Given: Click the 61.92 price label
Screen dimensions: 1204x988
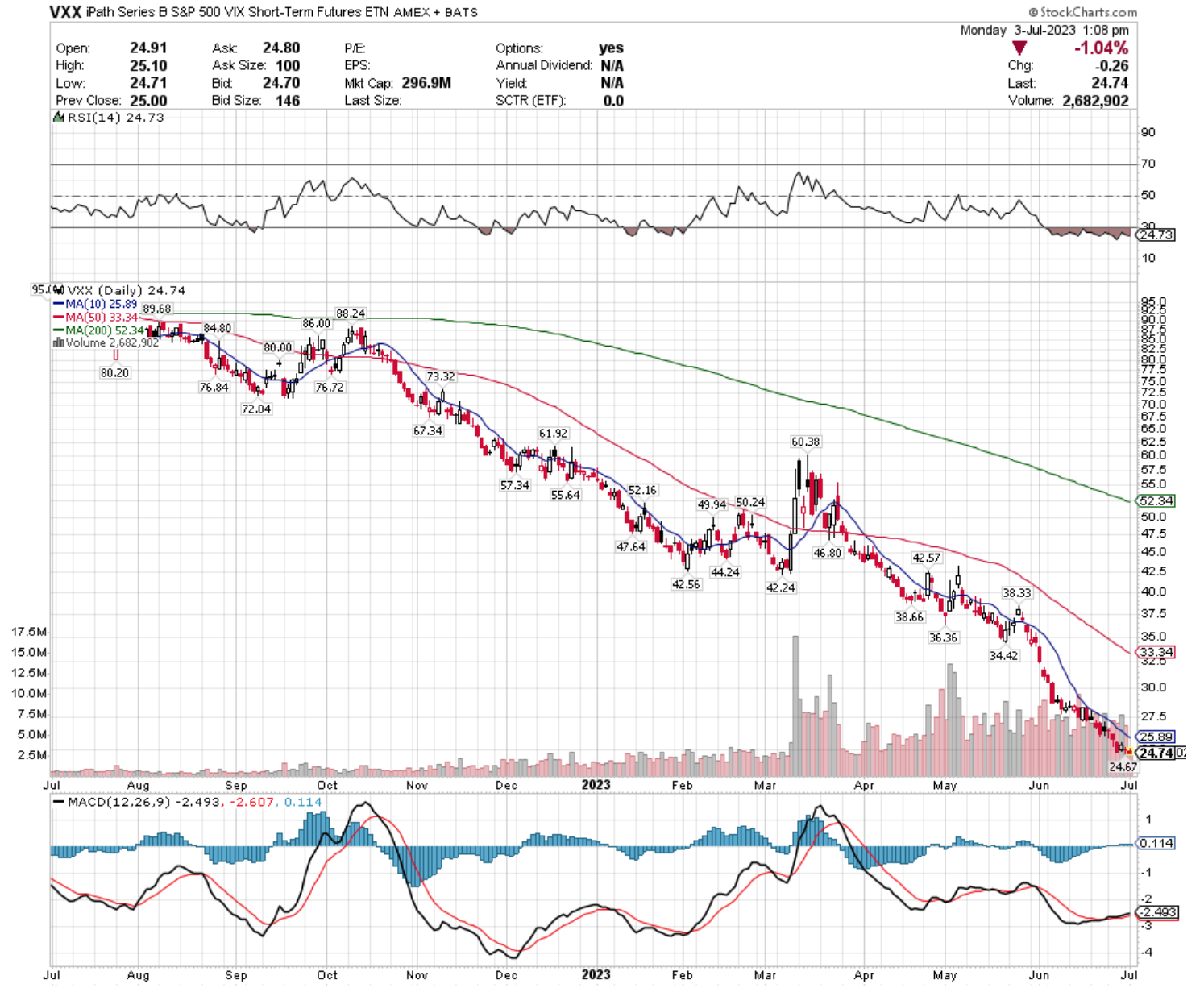Looking at the screenshot, I should (554, 434).
